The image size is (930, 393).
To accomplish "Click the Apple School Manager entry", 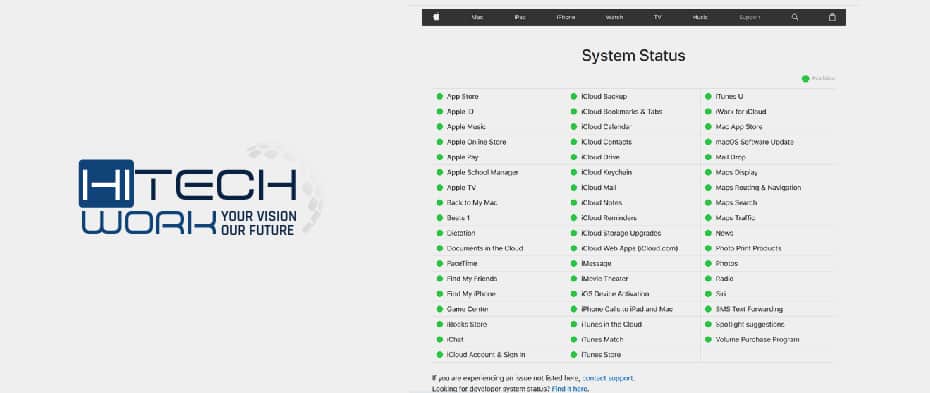I will point(477,172).
